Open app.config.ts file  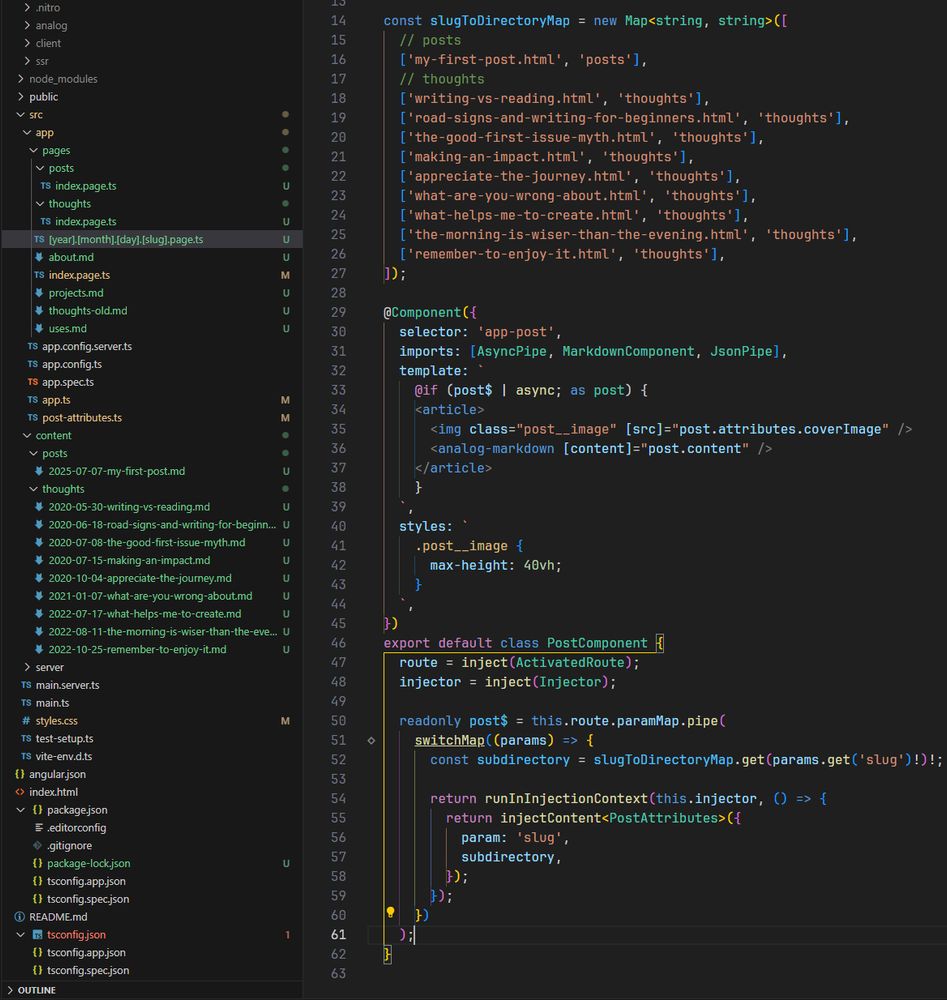pyautogui.click(x=72, y=364)
